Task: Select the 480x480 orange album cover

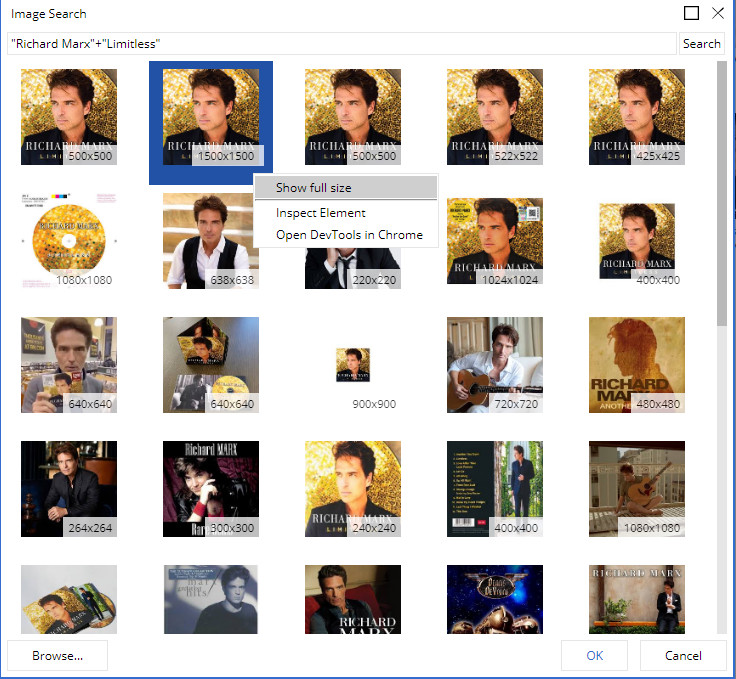Action: [x=637, y=364]
